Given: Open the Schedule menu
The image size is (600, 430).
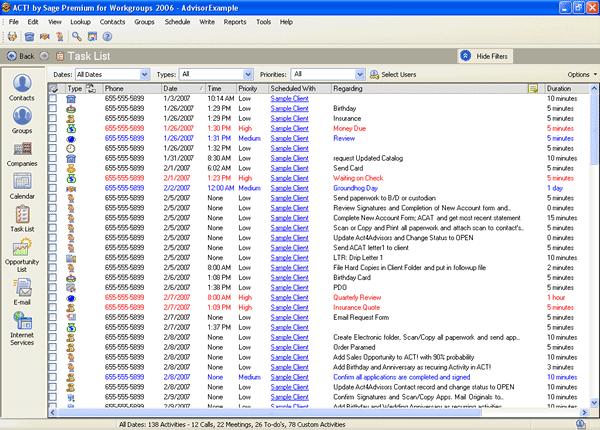Looking at the screenshot, I should 177,22.
